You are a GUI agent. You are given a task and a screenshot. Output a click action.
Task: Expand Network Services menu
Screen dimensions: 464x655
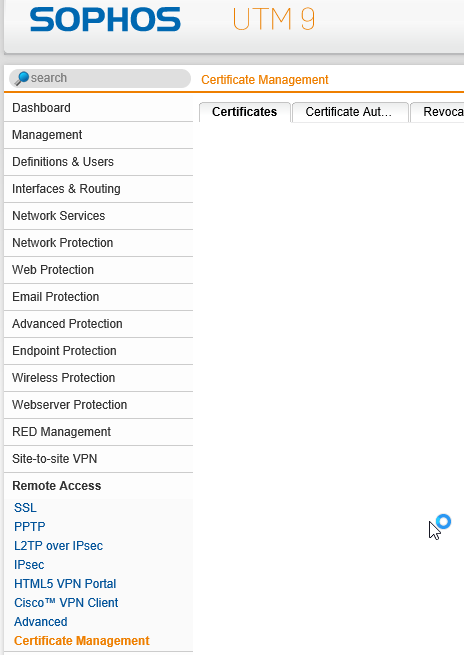pyautogui.click(x=99, y=216)
